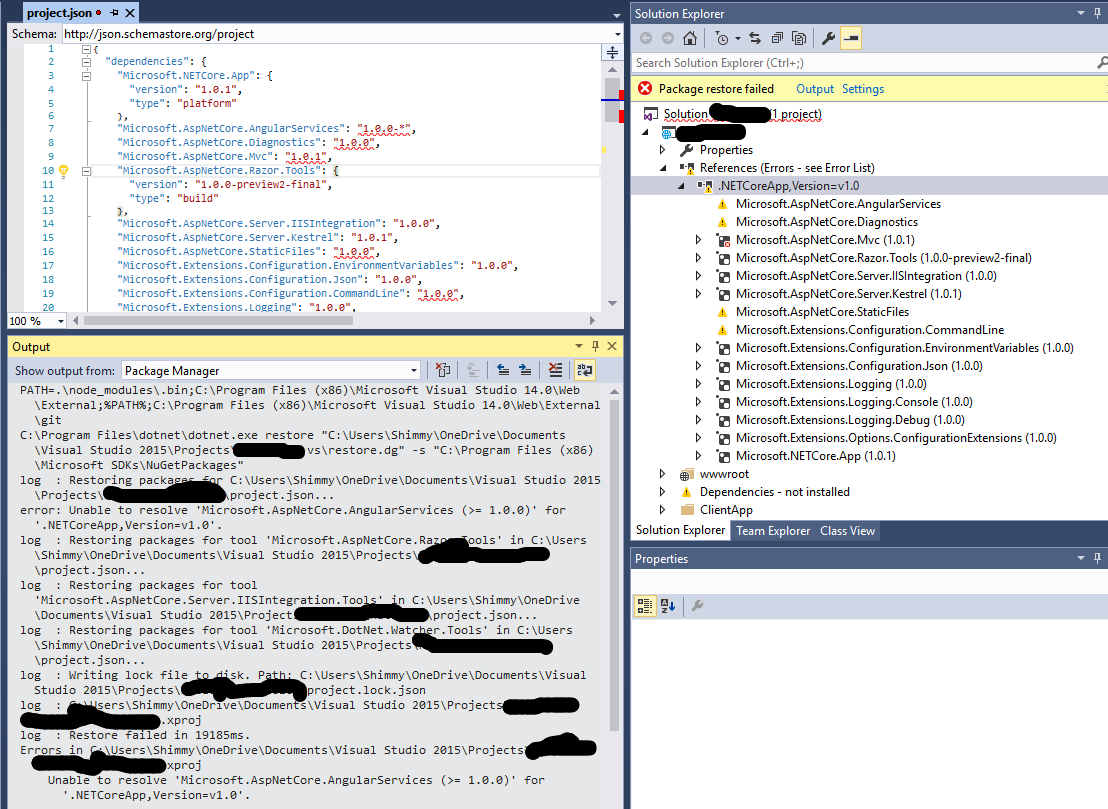Viewport: 1108px width, 809px height.
Task: Collapse the .NETCoreApp,Version=v1.0 node
Action: (680, 186)
